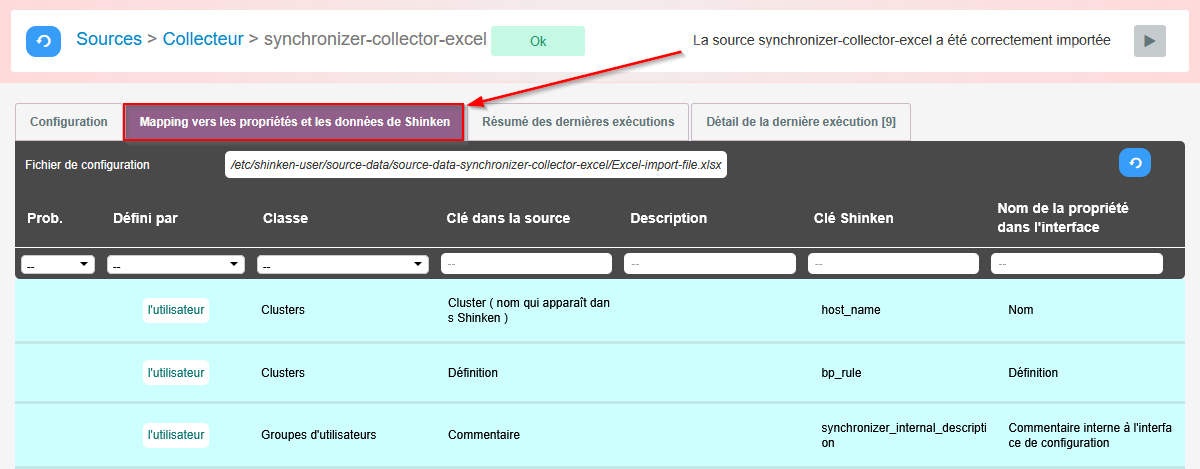Expand the Classe filter dropdown
This screenshot has width=1200, height=469.
(x=342, y=265)
